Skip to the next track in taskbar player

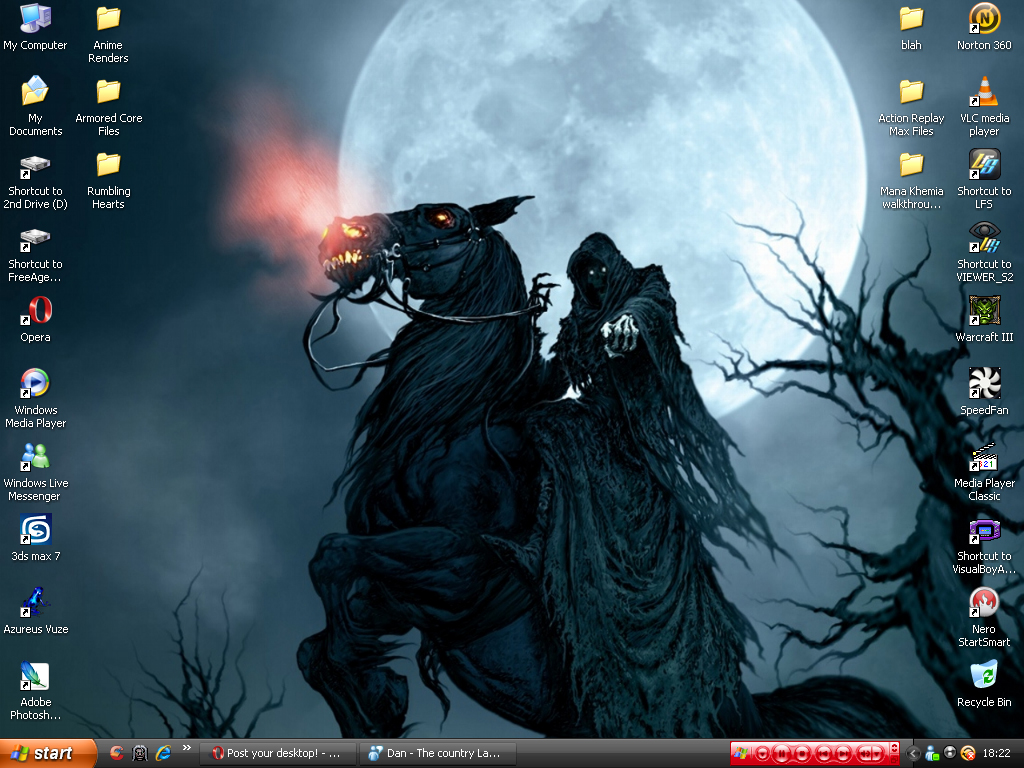[844, 754]
